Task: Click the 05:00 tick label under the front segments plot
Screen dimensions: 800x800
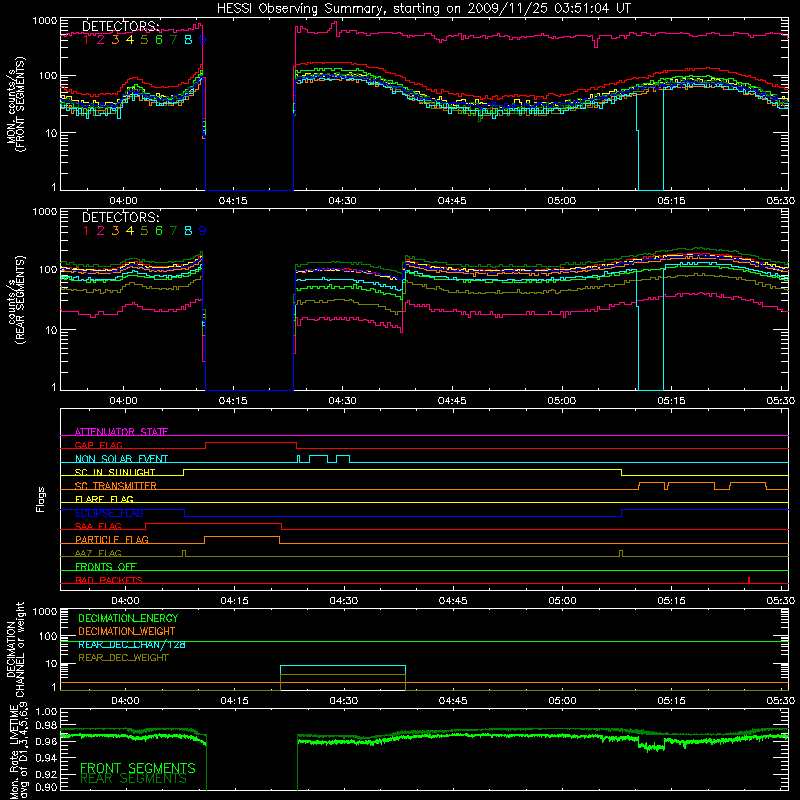Action: tap(562, 201)
